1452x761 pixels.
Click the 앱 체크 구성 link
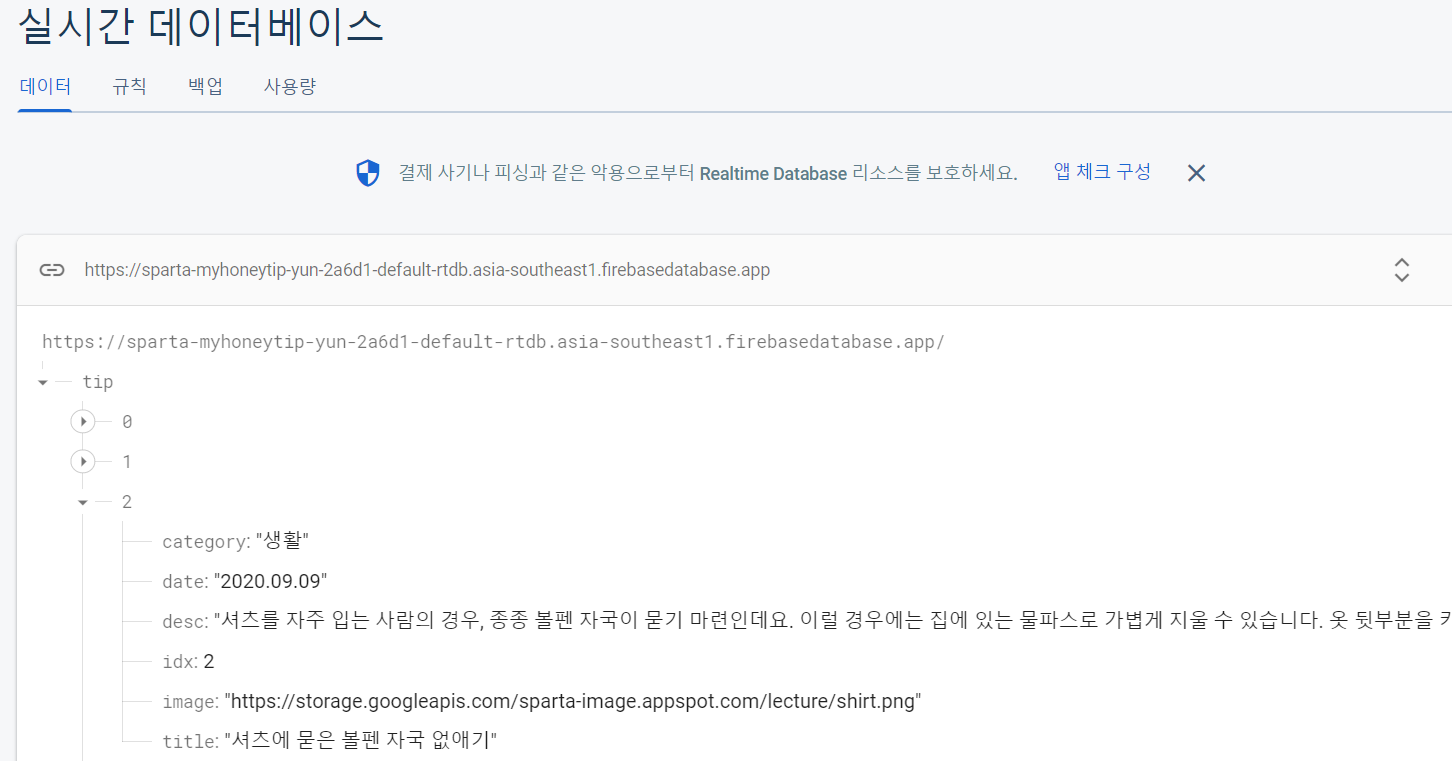(x=1102, y=172)
